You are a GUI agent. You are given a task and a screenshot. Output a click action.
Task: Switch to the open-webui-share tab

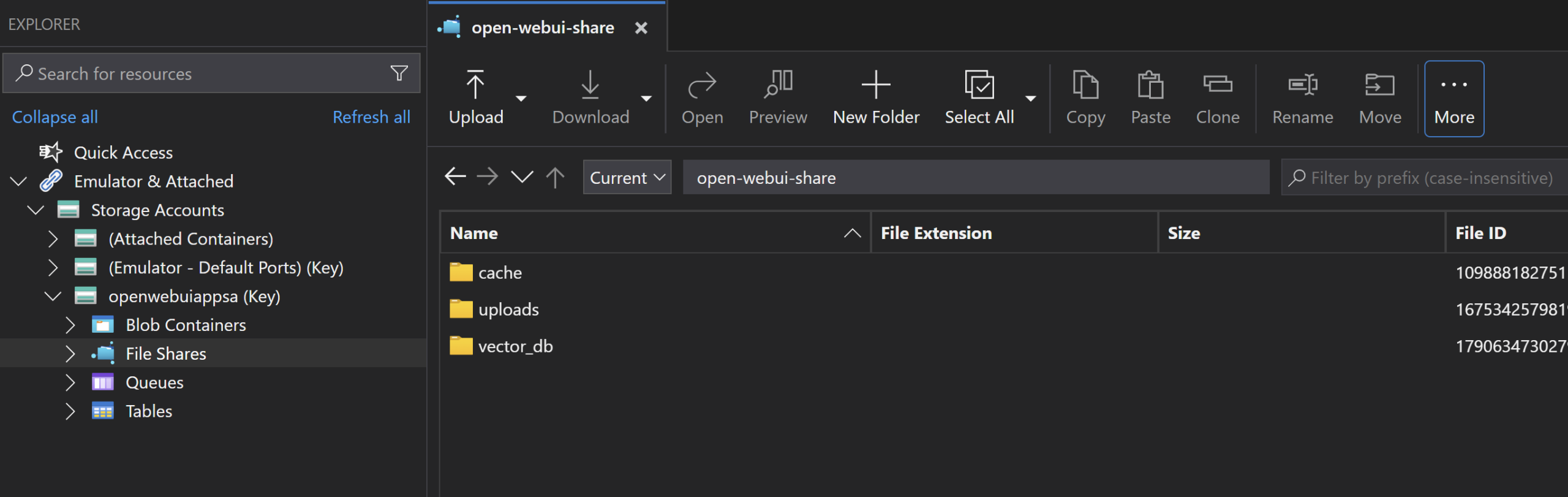tap(542, 28)
